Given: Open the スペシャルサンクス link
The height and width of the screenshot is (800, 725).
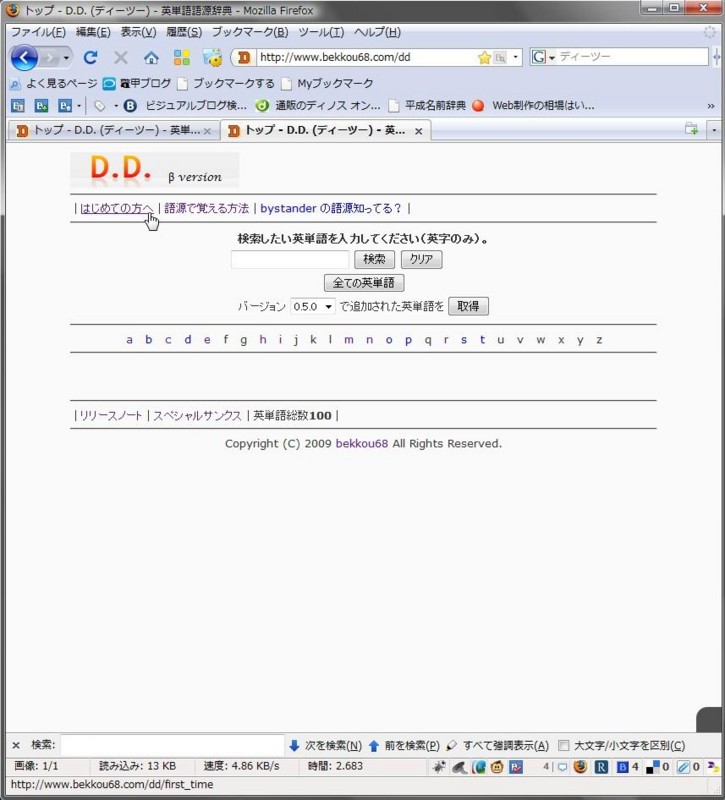Looking at the screenshot, I should click(197, 416).
